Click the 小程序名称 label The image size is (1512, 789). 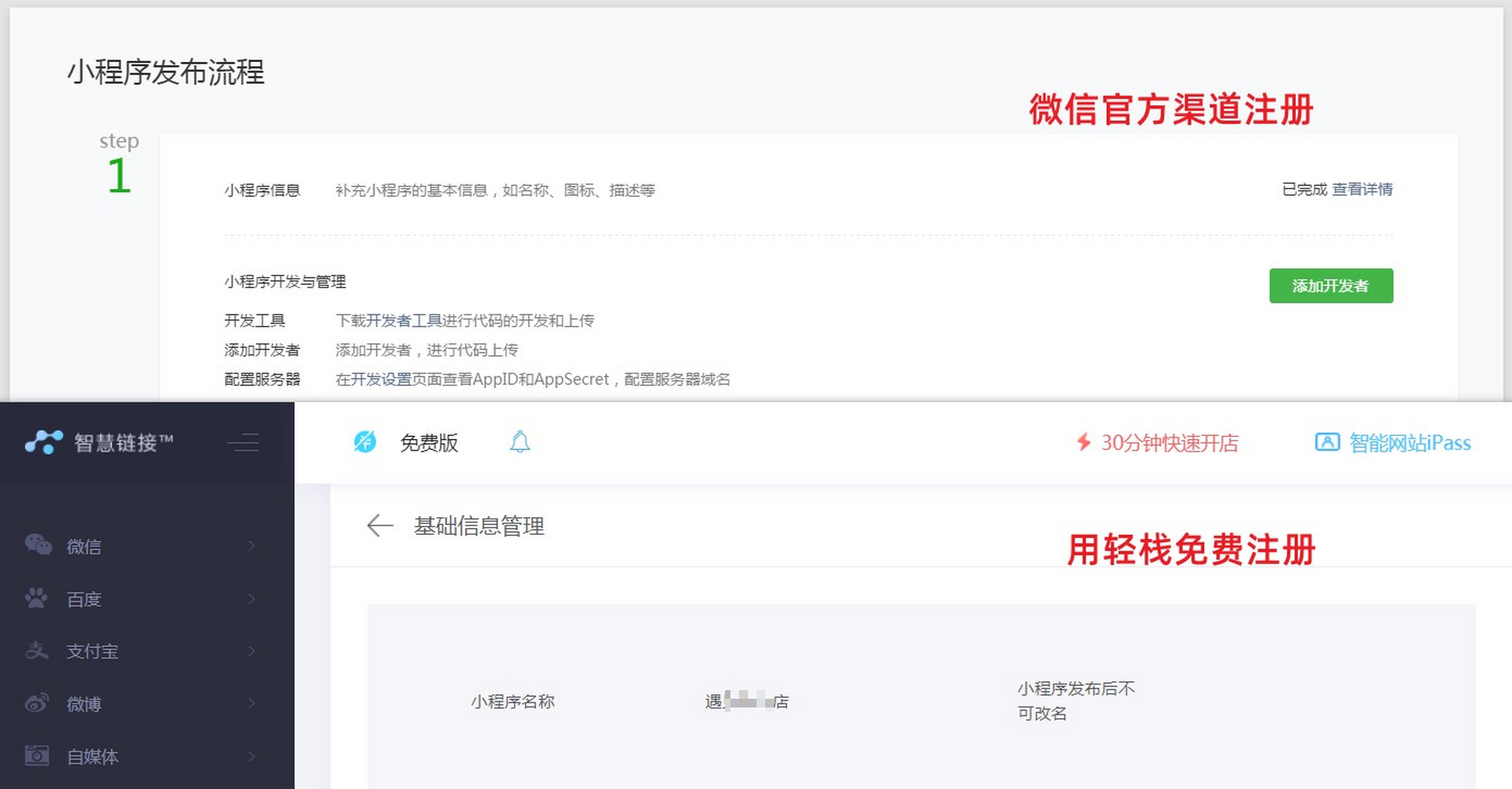[513, 701]
